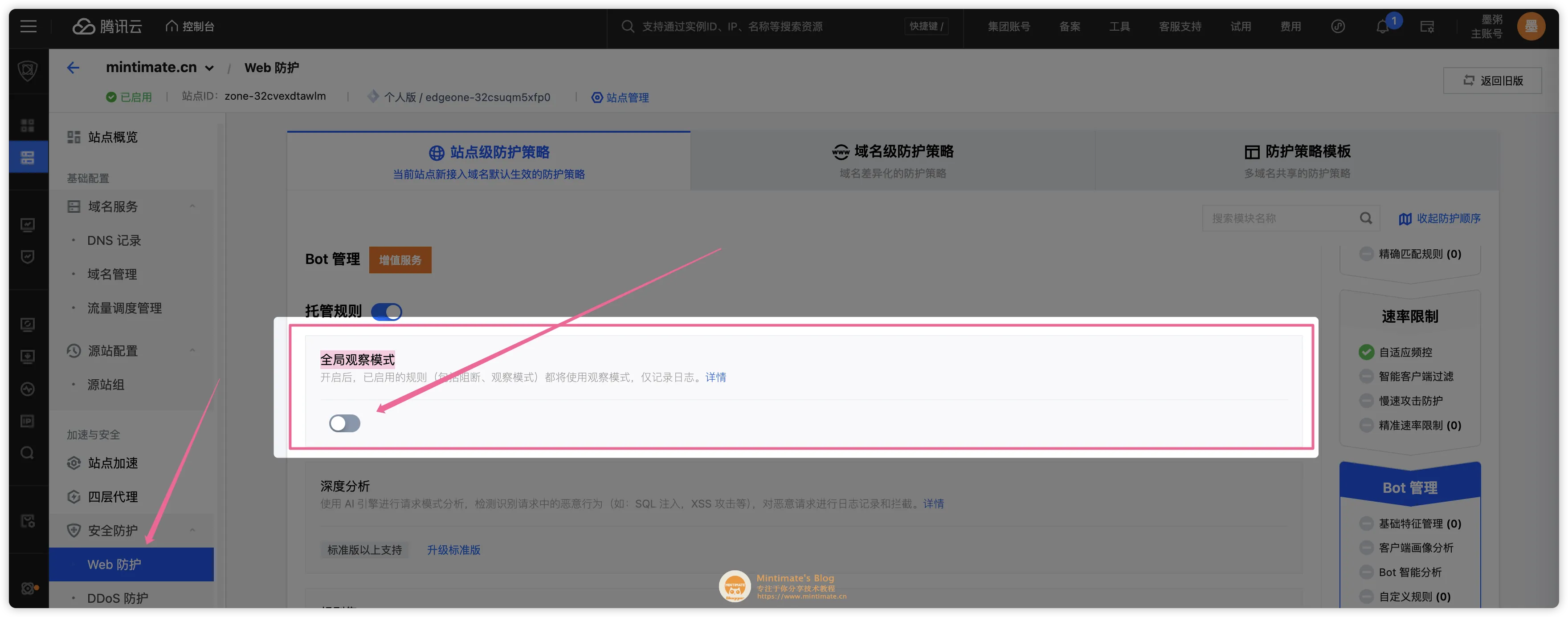Click the 站点概览 dashboard icon
Image resolution: width=1568 pixels, height=617 pixels.
[73, 137]
